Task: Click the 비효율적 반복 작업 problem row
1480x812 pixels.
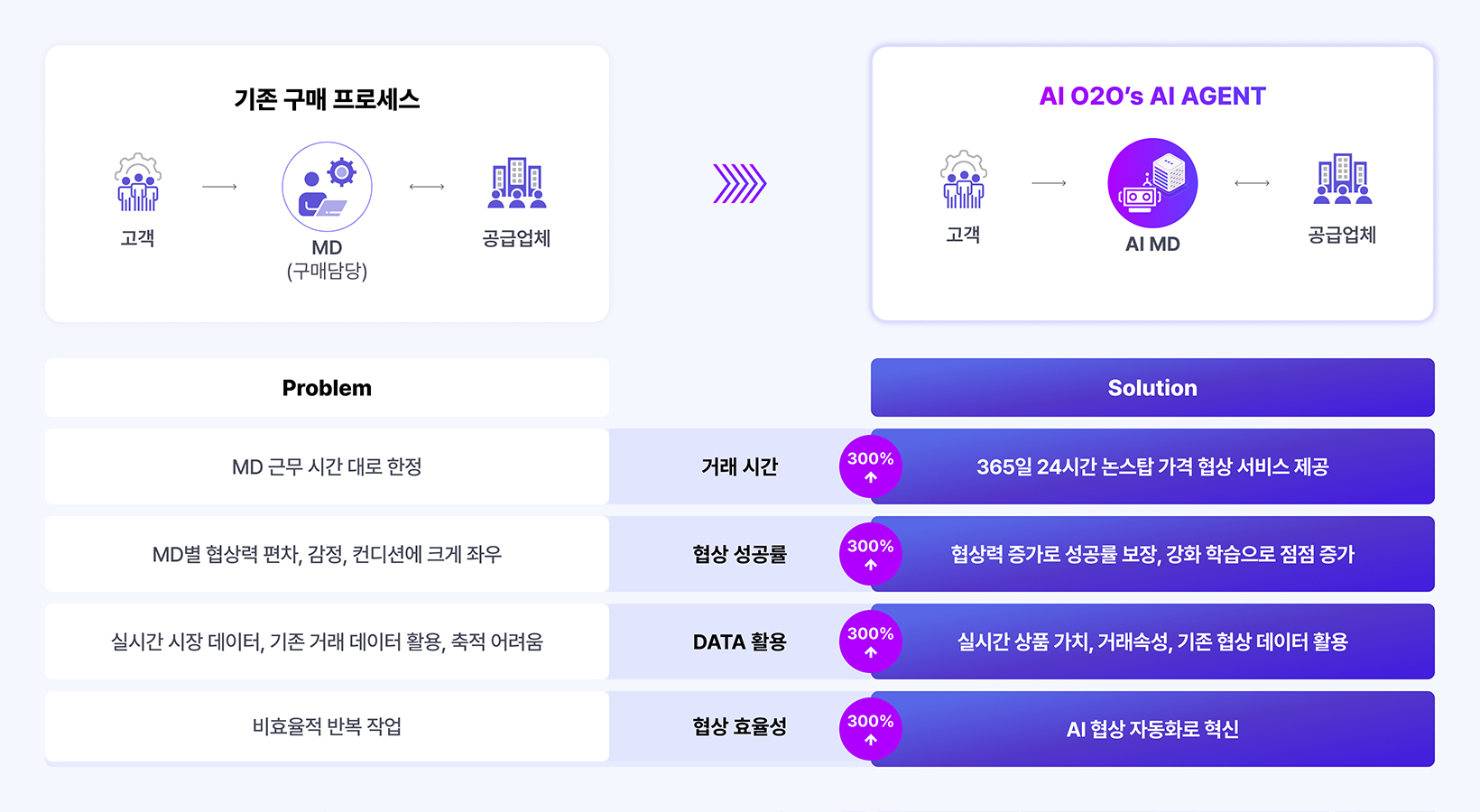Action: pyautogui.click(x=327, y=726)
